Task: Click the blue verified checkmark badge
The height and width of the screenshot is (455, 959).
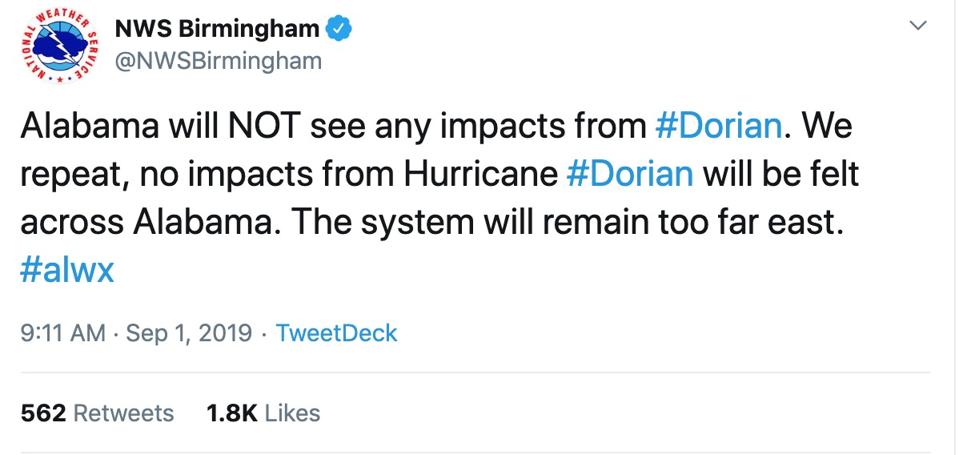Action: 340,29
